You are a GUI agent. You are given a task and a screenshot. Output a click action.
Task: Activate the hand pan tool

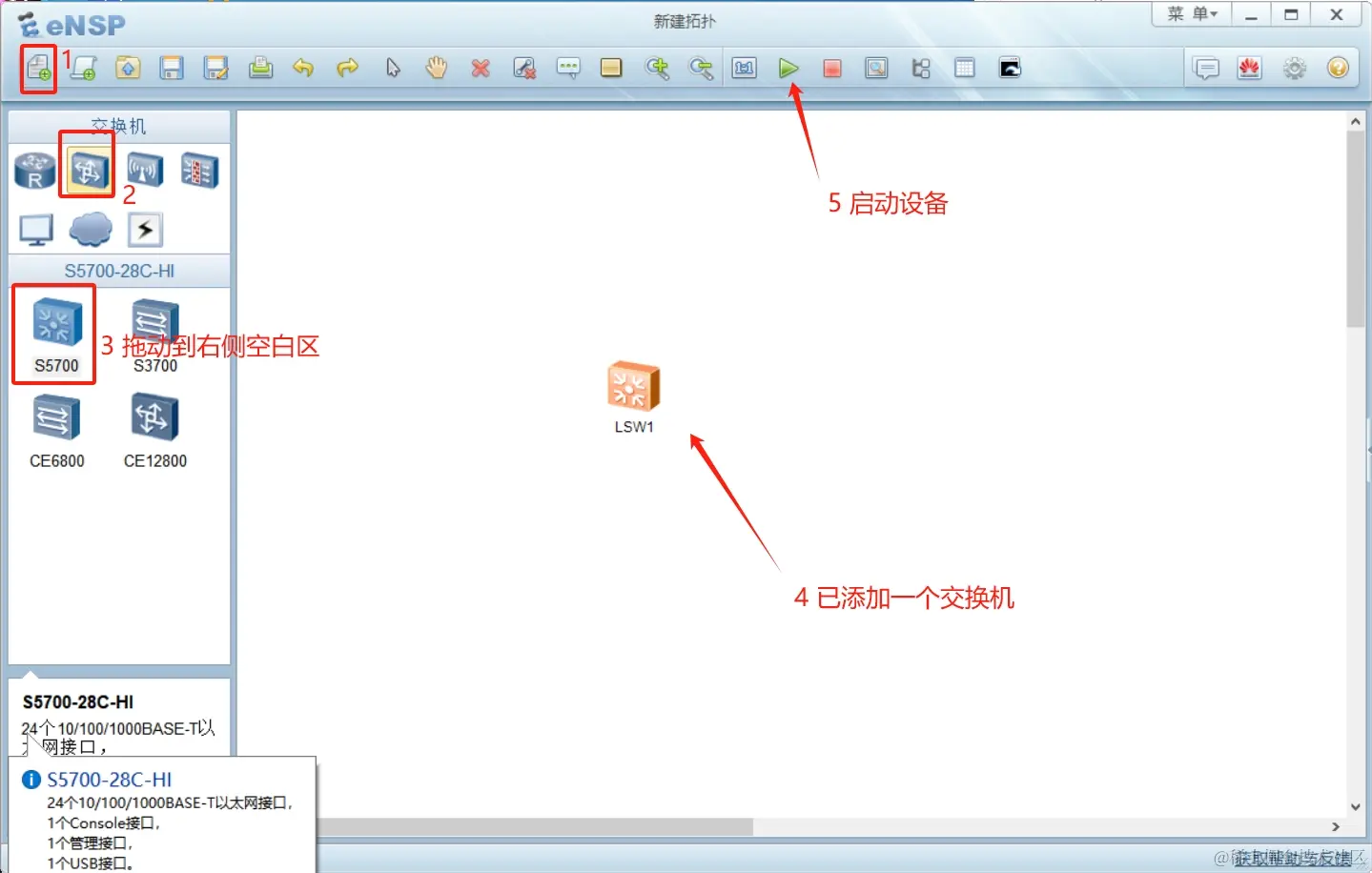(x=436, y=68)
